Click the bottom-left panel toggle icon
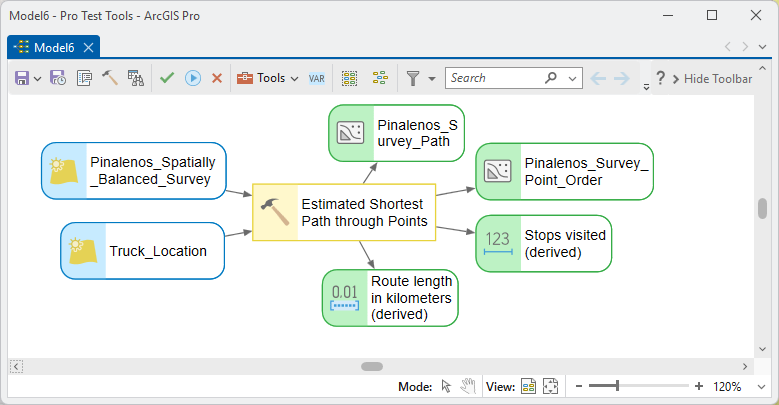779x405 pixels. click(16, 367)
